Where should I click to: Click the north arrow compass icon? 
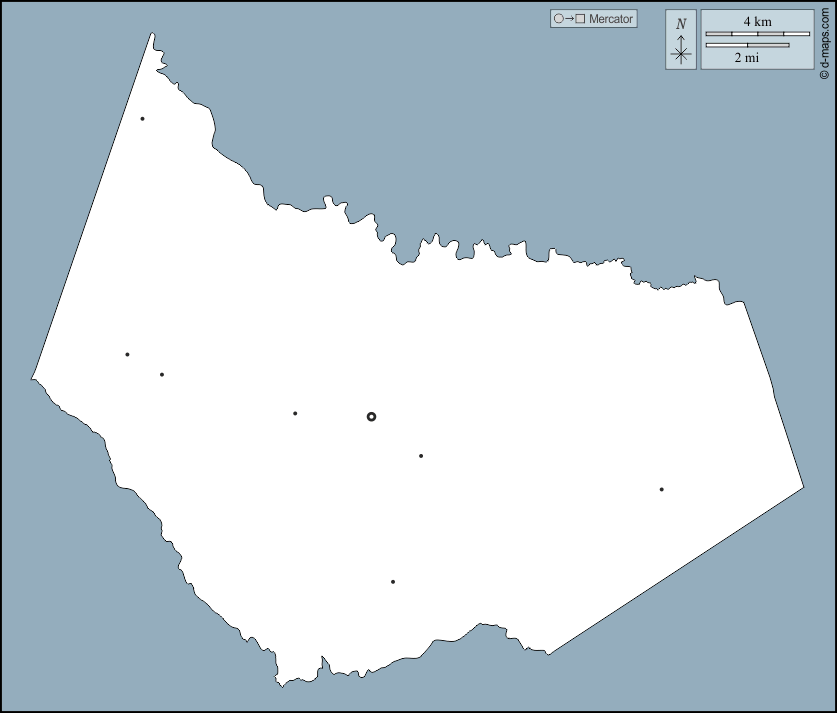[681, 49]
